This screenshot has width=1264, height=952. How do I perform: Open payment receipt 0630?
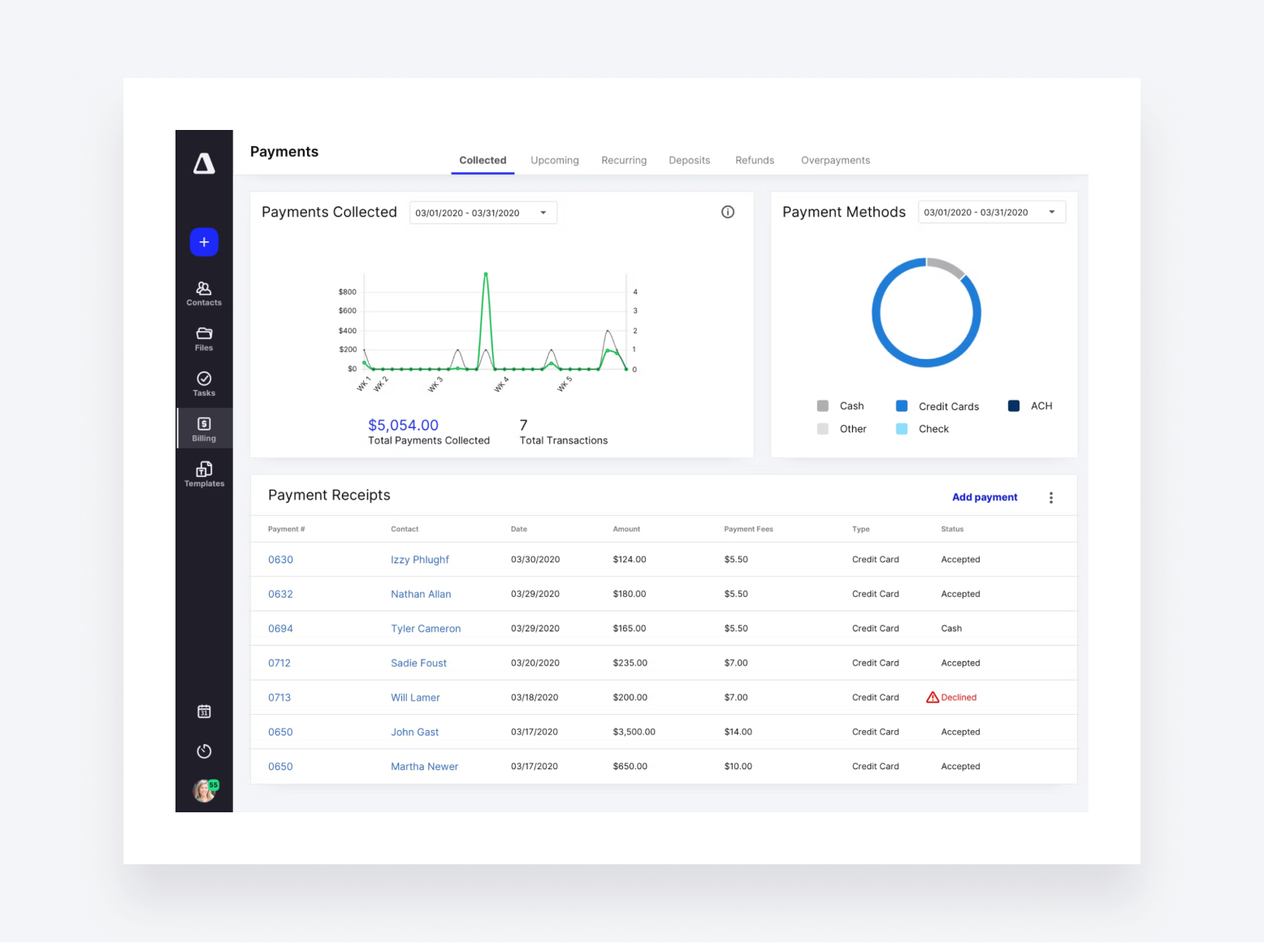[280, 559]
